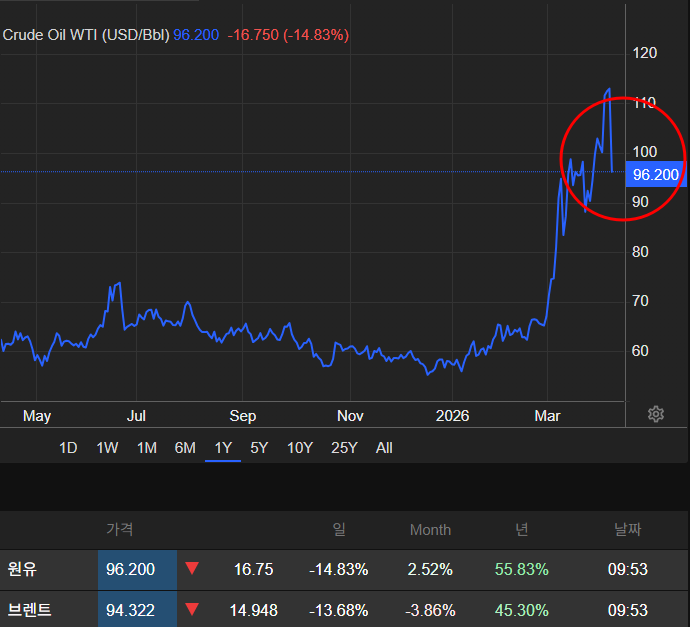Image resolution: width=690 pixels, height=627 pixels.
Task: Switch chart to 25Y range
Action: click(x=343, y=448)
